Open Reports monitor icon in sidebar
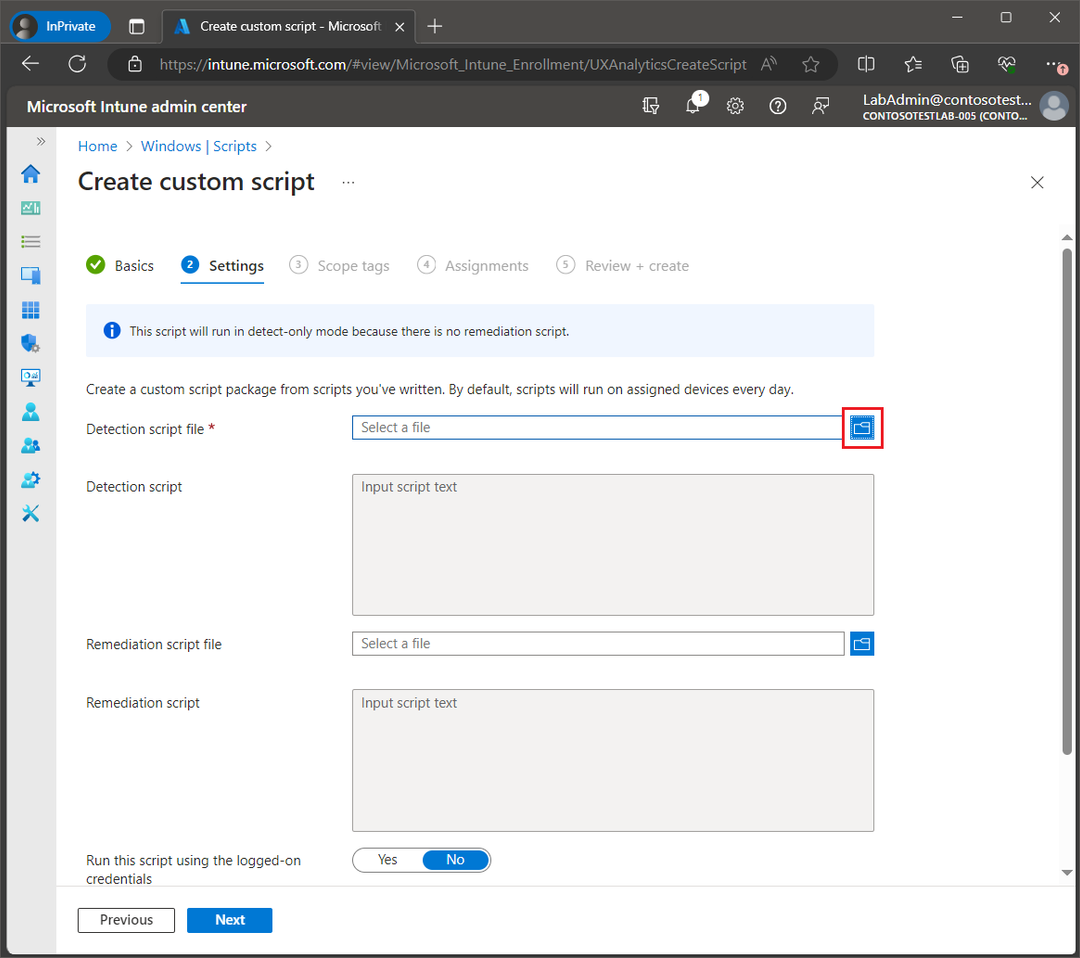The height and width of the screenshot is (958, 1080). click(30, 377)
